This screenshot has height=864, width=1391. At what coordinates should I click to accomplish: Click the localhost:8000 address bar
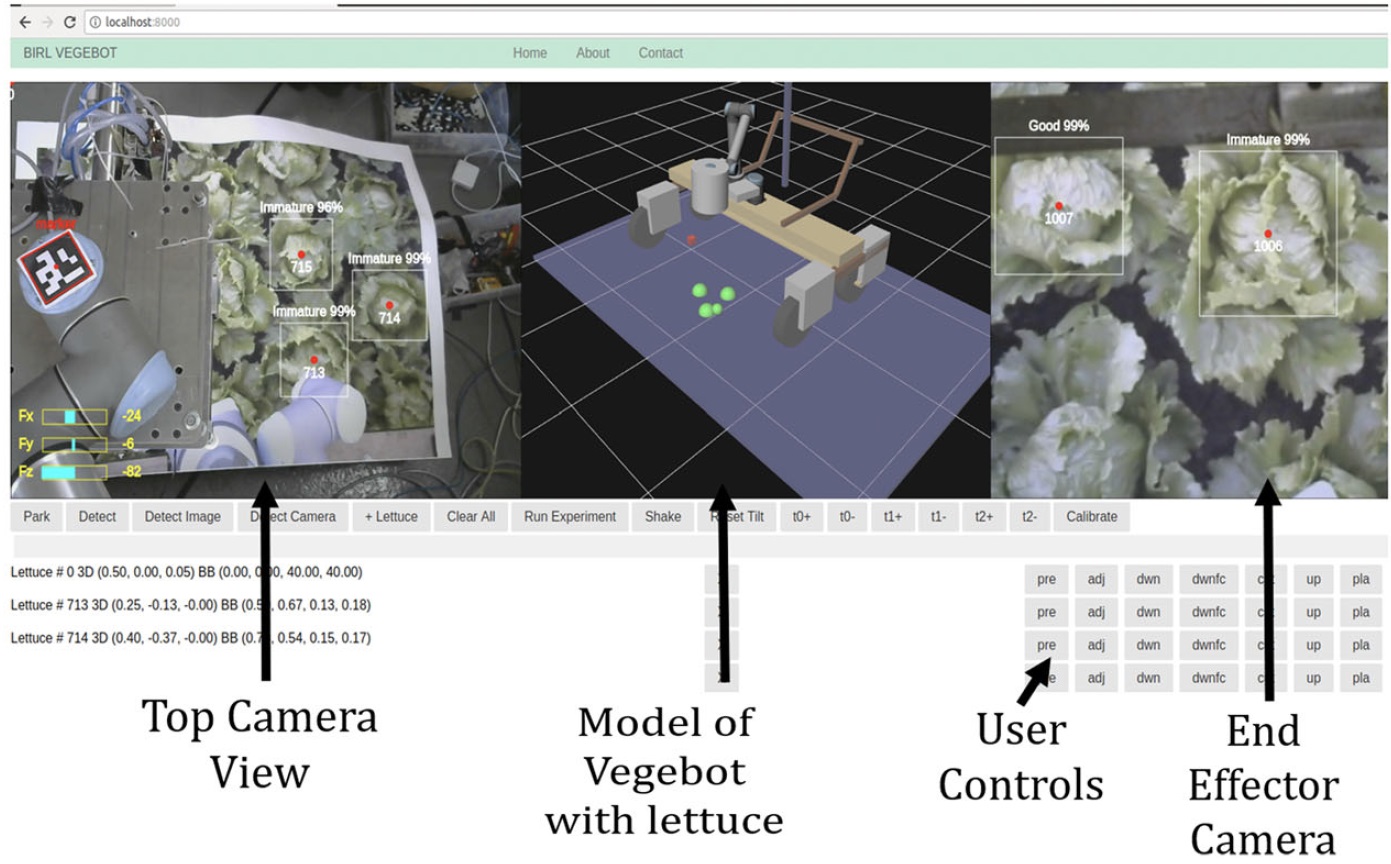[x=735, y=21]
